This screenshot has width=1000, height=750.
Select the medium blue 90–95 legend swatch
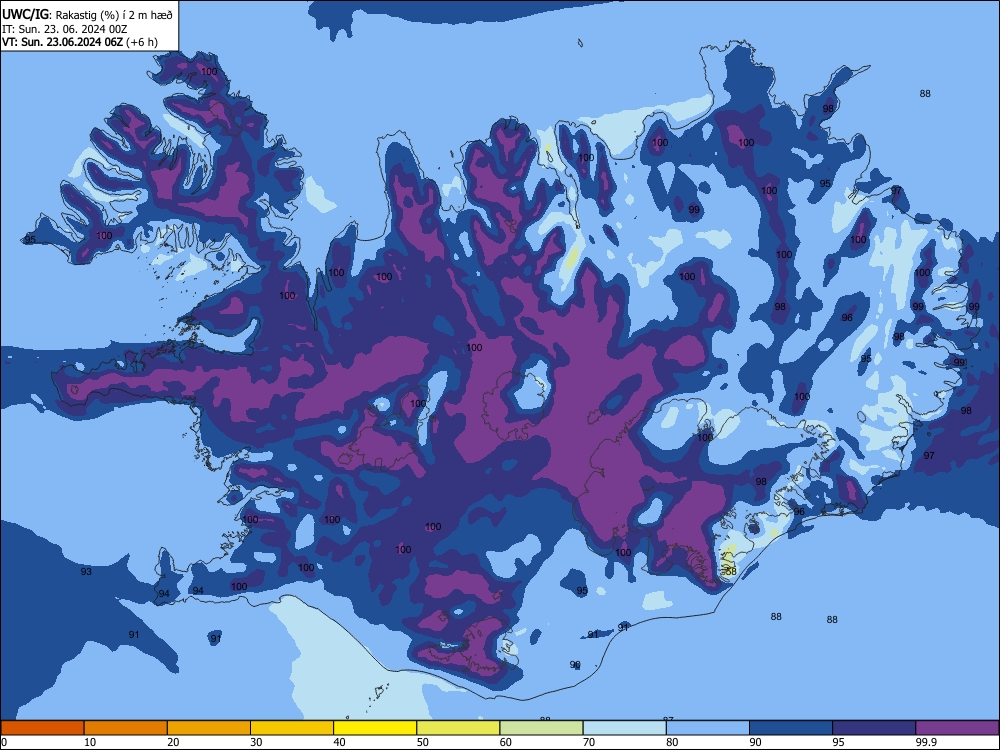(791, 728)
